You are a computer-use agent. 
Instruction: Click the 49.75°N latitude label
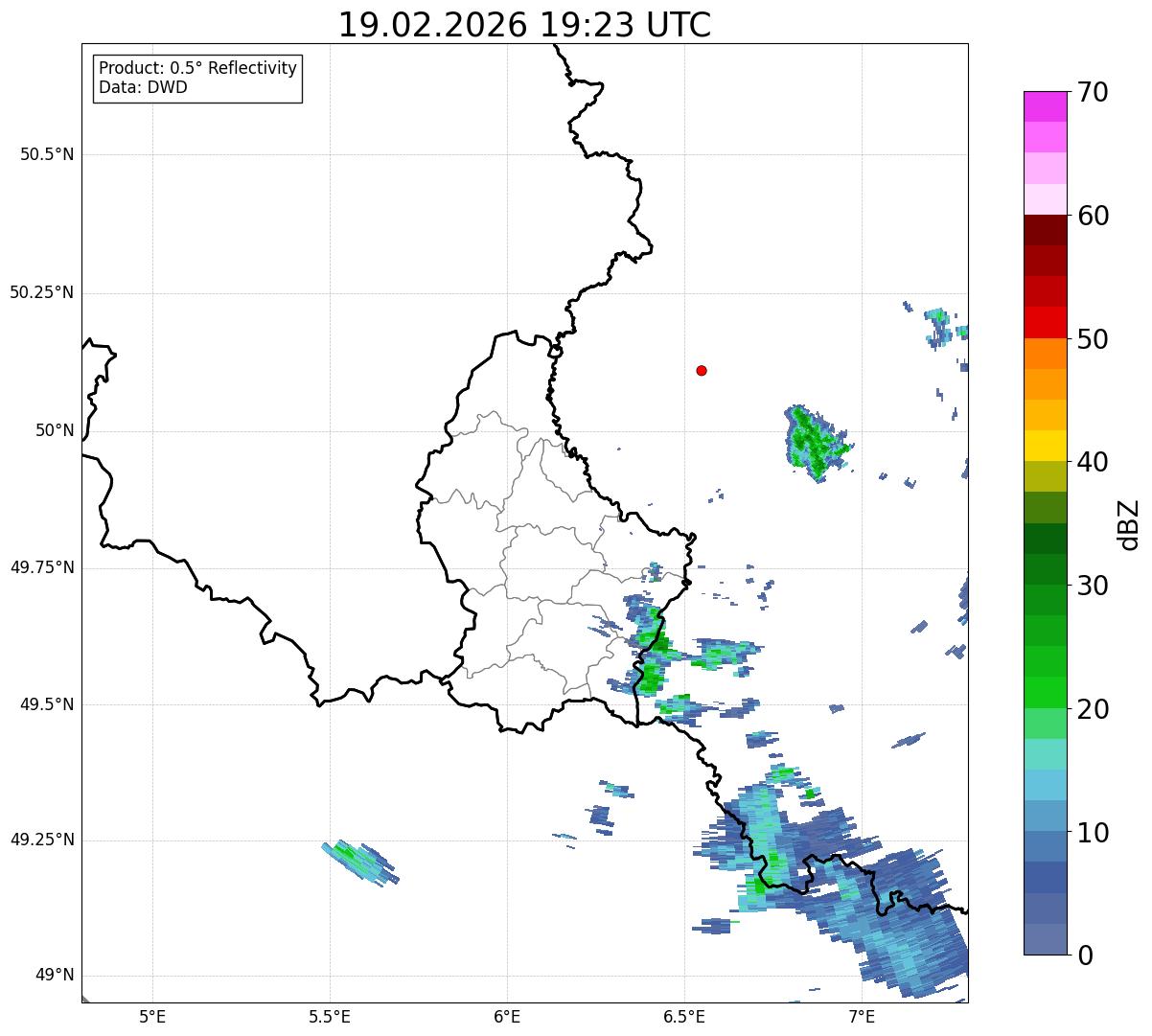click(x=42, y=568)
